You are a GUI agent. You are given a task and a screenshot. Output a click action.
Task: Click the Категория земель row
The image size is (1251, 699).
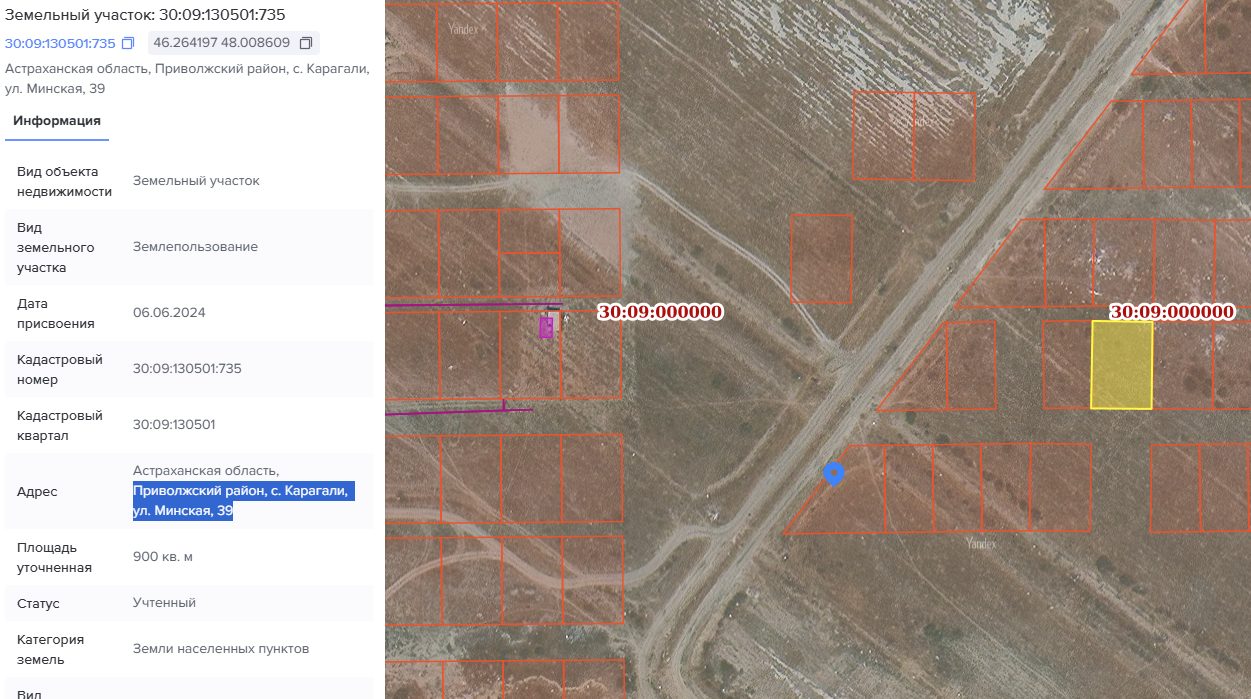(x=189, y=649)
